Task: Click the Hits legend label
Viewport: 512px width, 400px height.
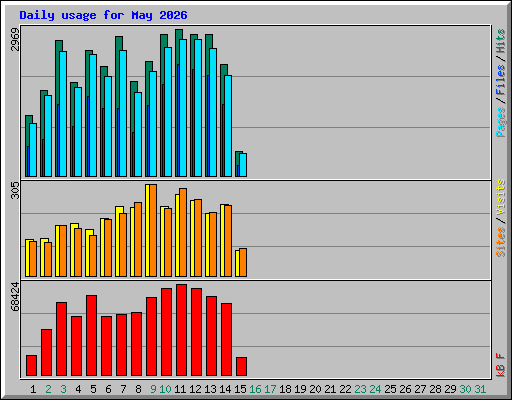Action: (x=501, y=41)
